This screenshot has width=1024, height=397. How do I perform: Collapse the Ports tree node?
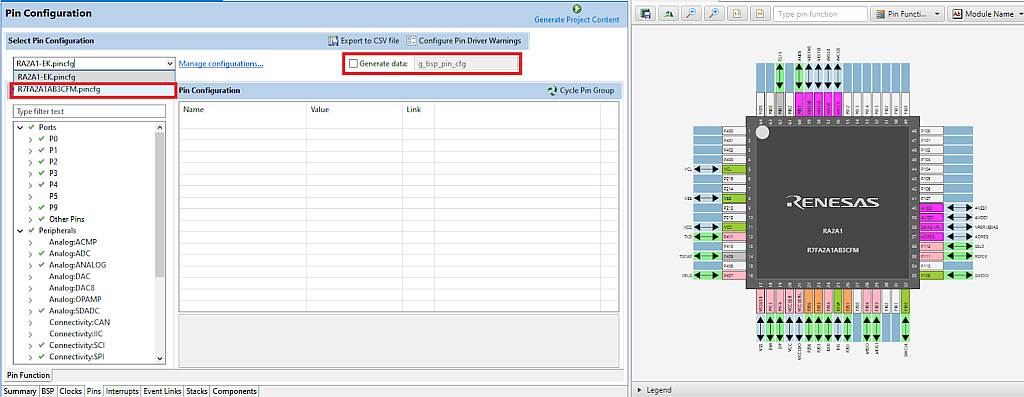pos(20,127)
